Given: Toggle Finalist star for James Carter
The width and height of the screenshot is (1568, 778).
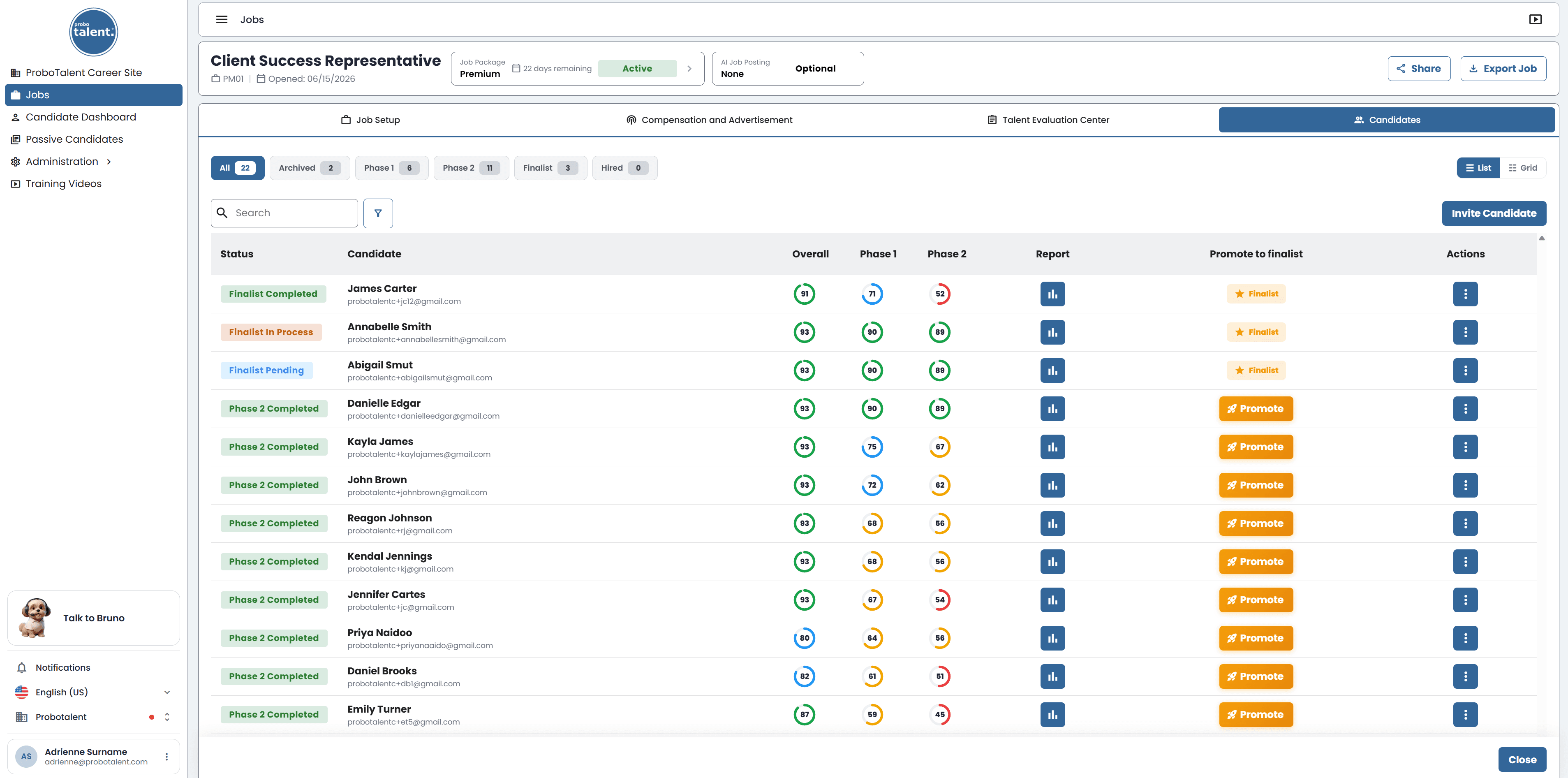Looking at the screenshot, I should click(x=1256, y=294).
